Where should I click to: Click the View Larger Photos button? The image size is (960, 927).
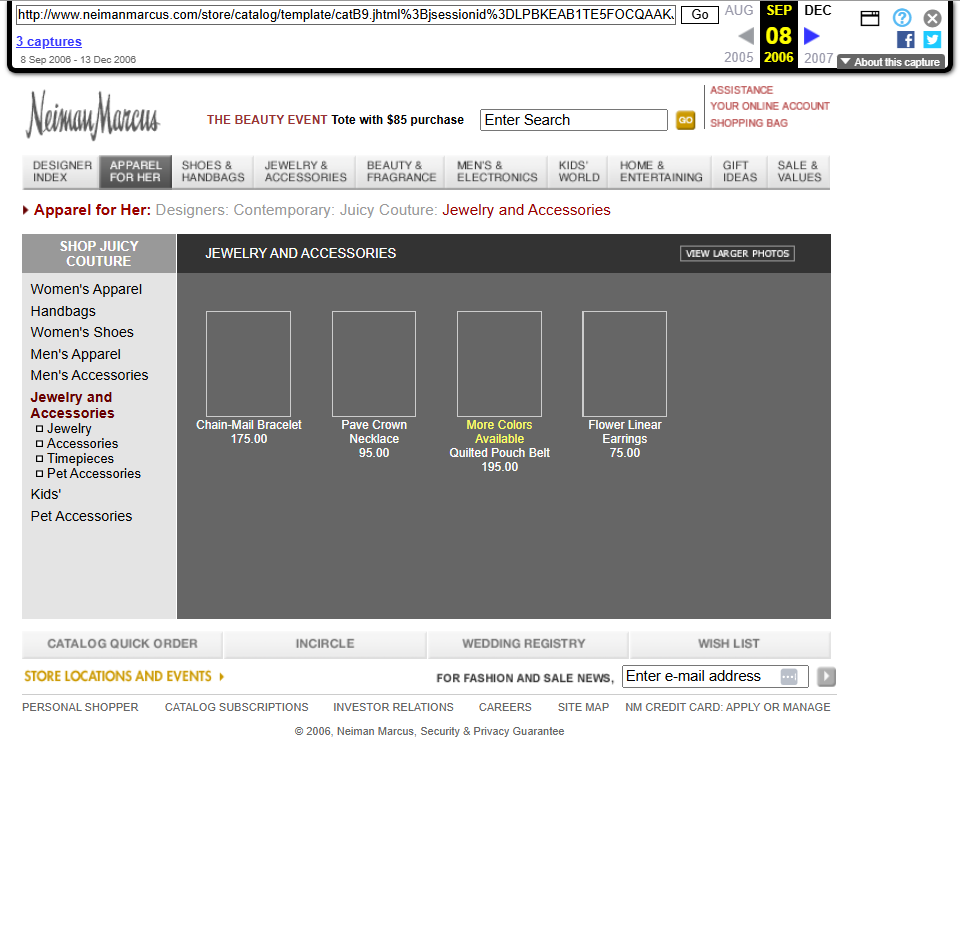tap(737, 253)
